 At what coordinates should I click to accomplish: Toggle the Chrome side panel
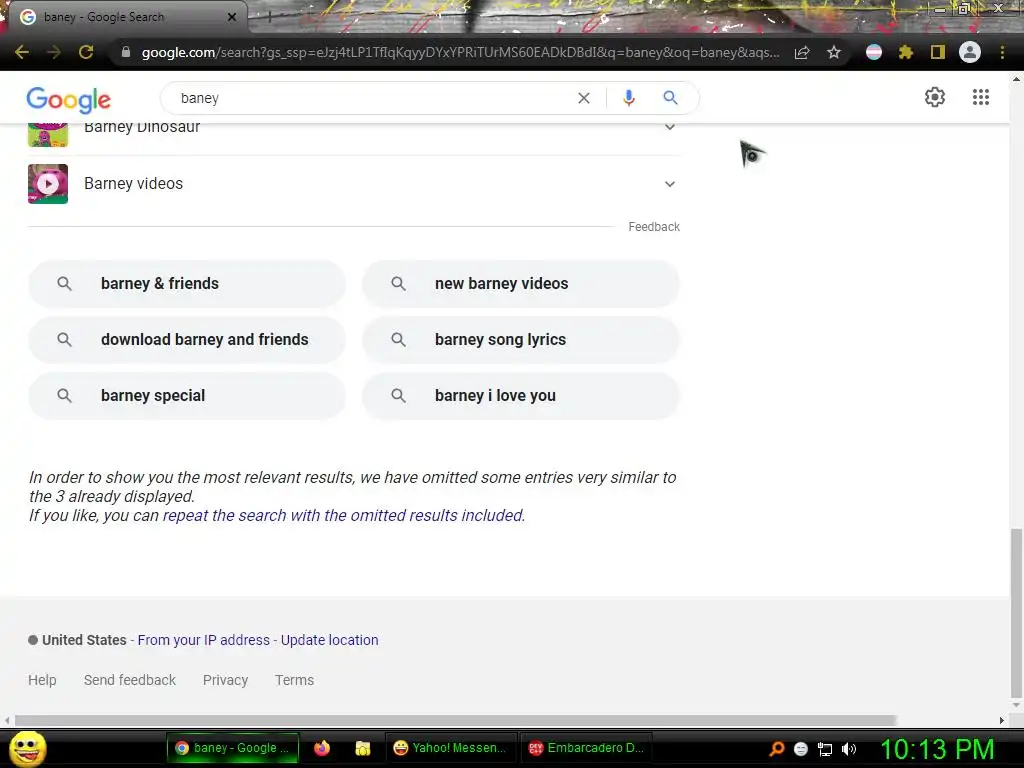[938, 52]
